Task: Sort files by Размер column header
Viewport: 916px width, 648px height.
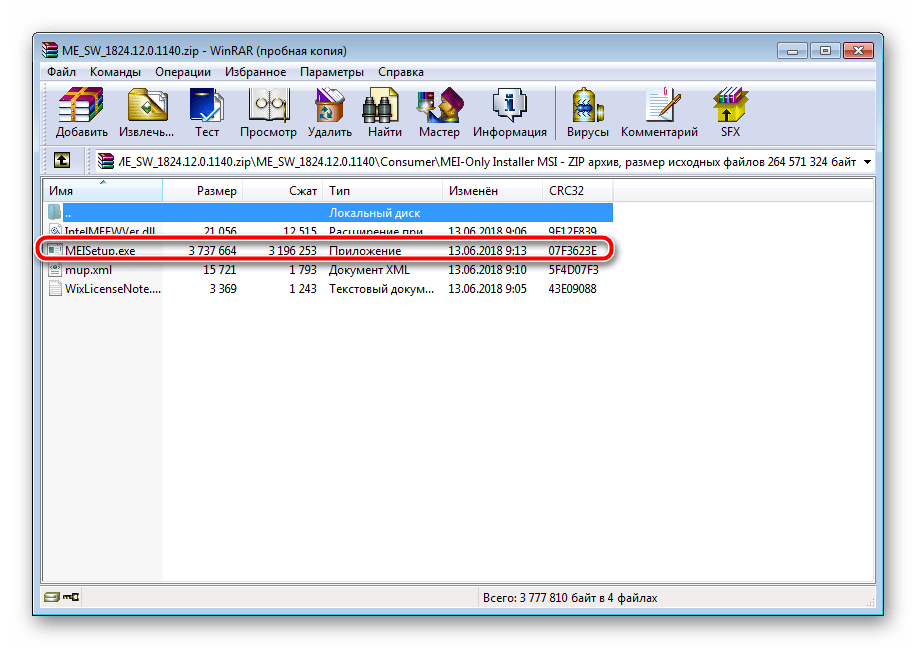Action: pyautogui.click(x=216, y=191)
